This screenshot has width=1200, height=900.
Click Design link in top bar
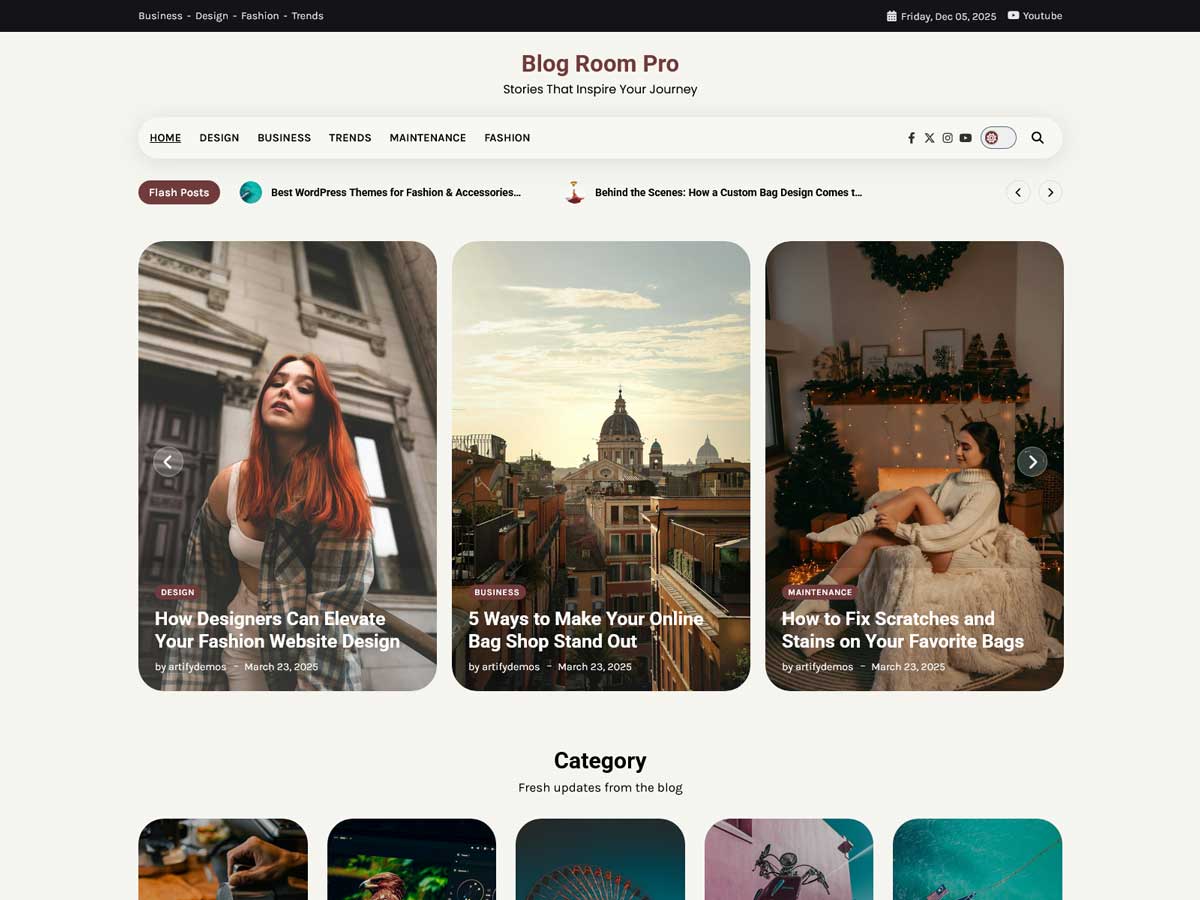[x=212, y=16]
